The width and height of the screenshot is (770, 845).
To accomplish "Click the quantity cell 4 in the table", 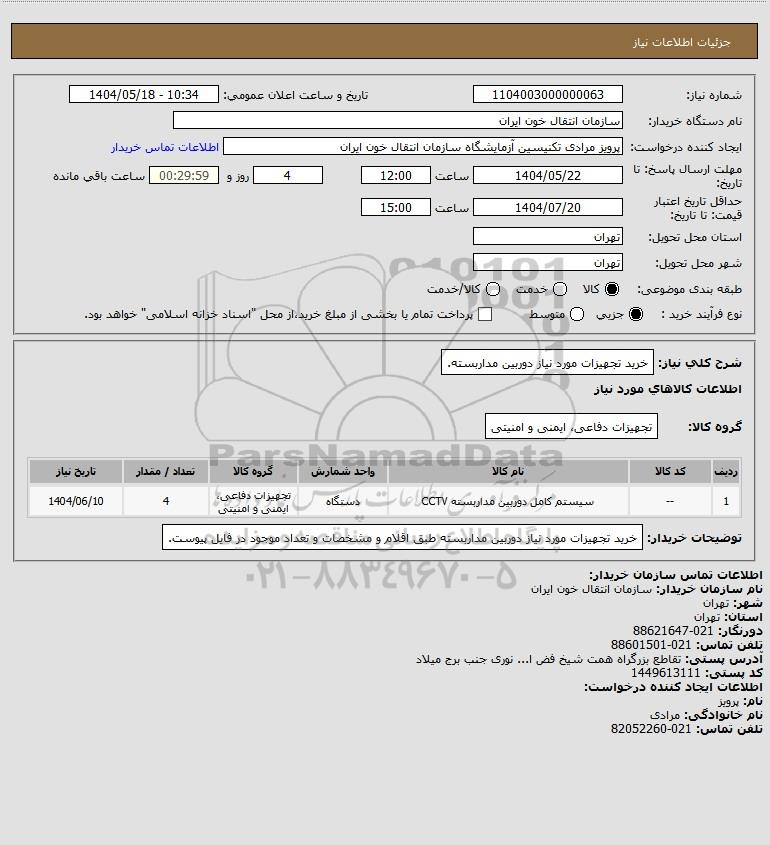I will pos(165,501).
